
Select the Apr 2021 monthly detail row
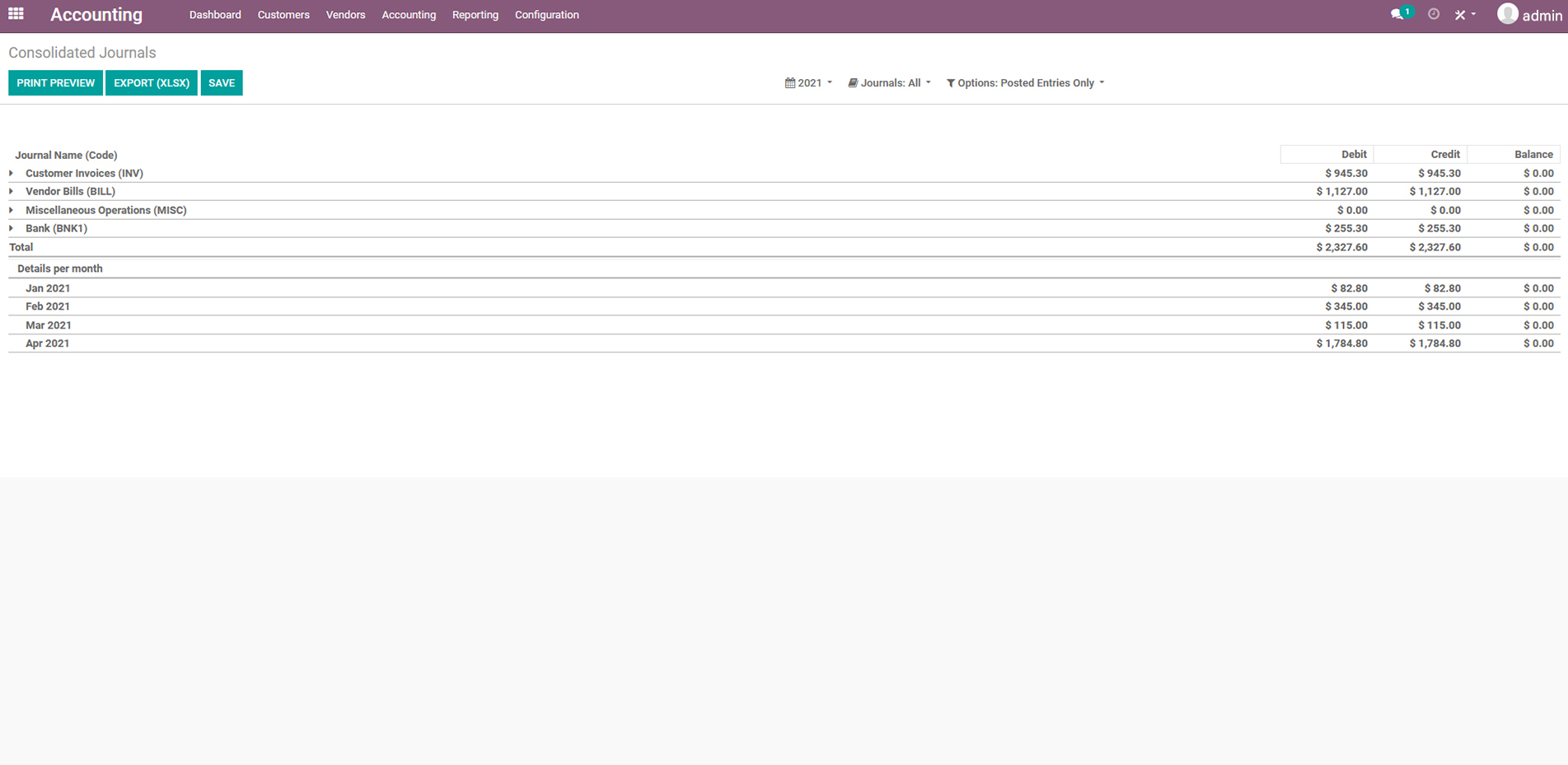48,344
